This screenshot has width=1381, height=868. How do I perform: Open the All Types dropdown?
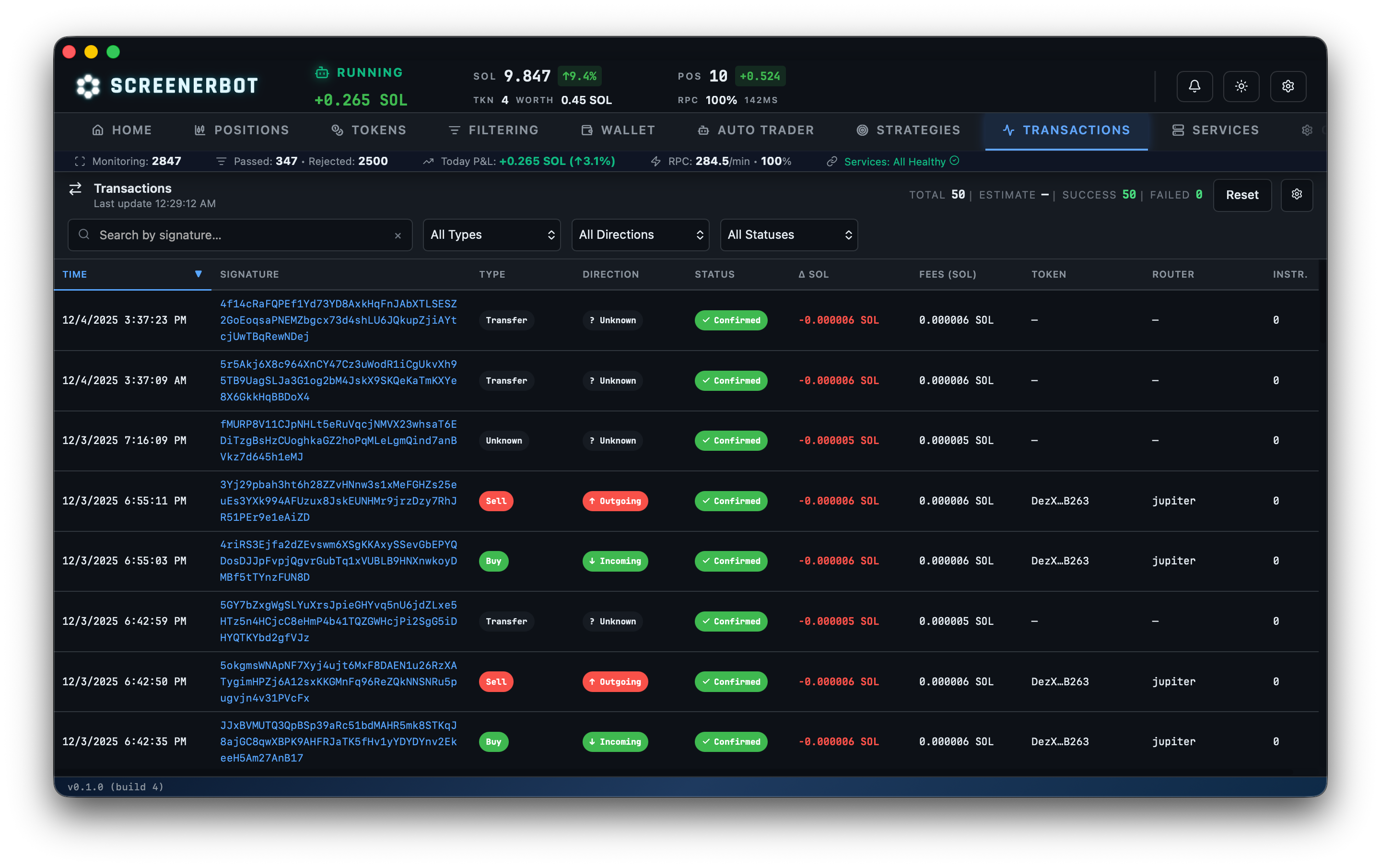coord(492,235)
